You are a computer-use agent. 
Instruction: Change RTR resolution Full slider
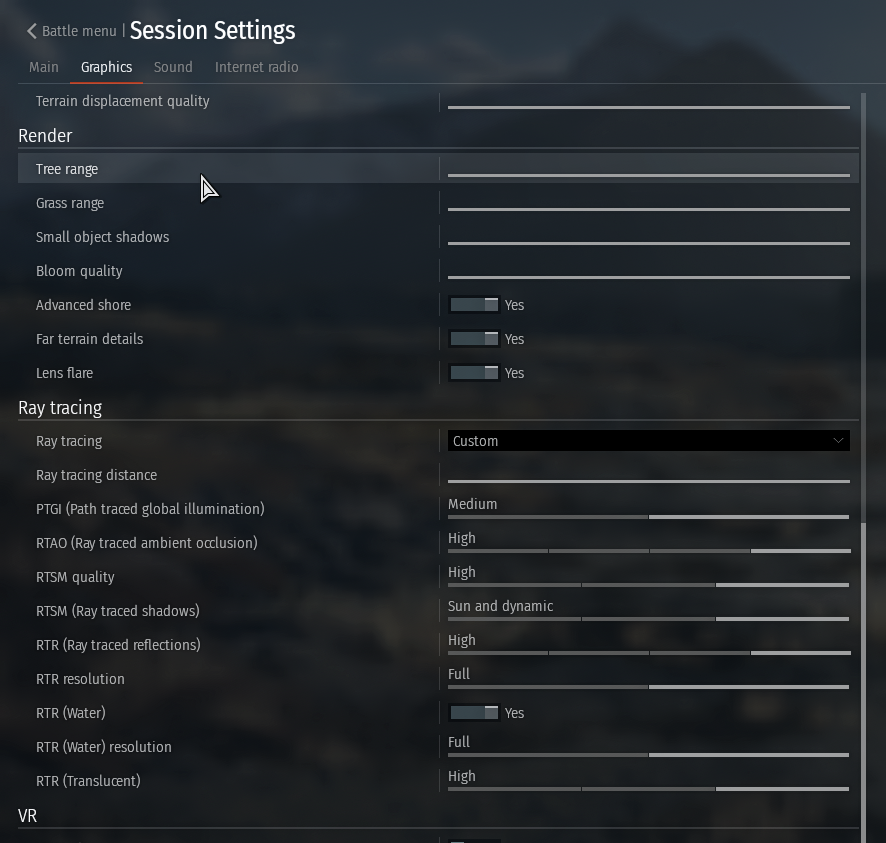(649, 687)
